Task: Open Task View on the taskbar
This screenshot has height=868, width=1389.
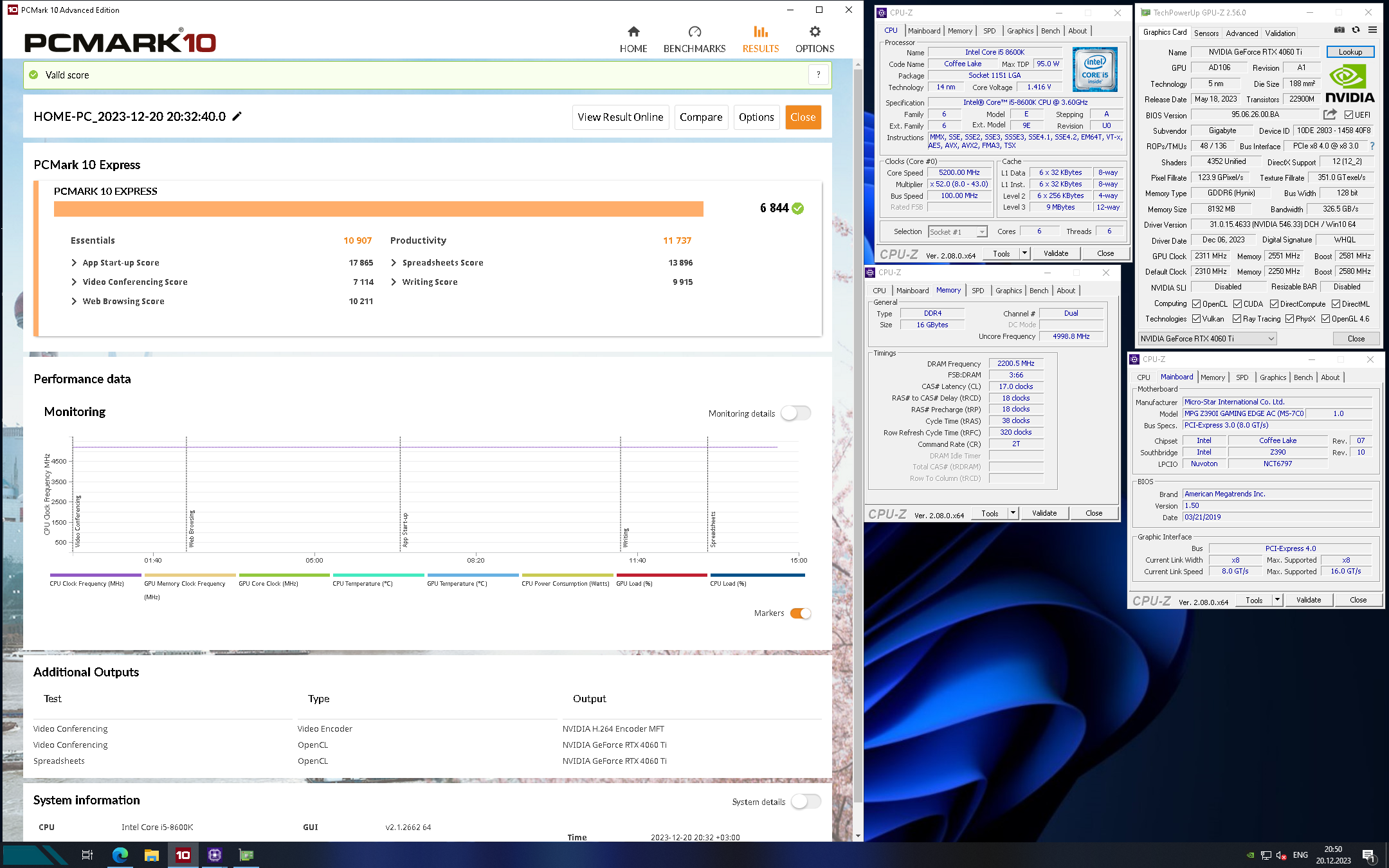Action: 87,854
